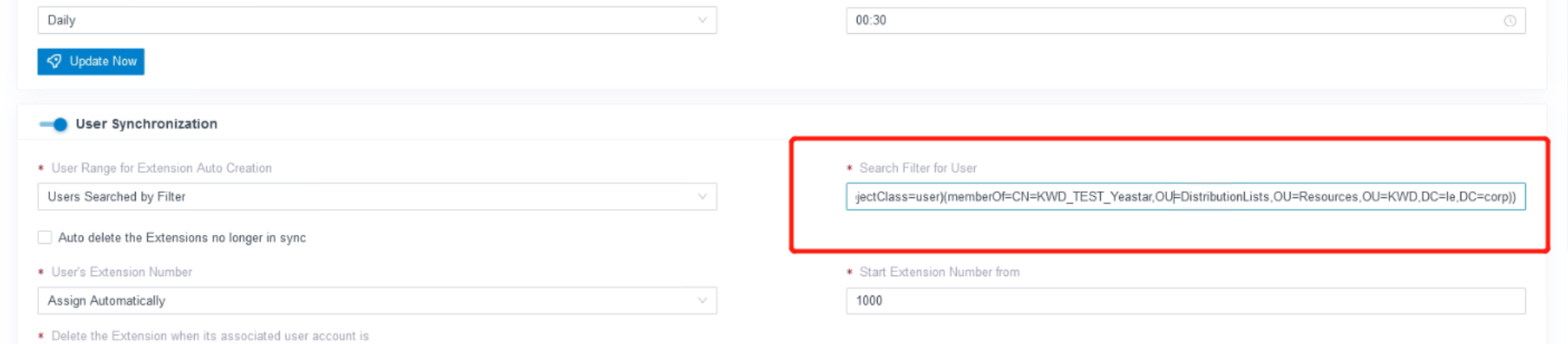Click the 00:30 time input field
Image resolution: width=1568 pixels, height=344 pixels.
pyautogui.click(x=1185, y=20)
